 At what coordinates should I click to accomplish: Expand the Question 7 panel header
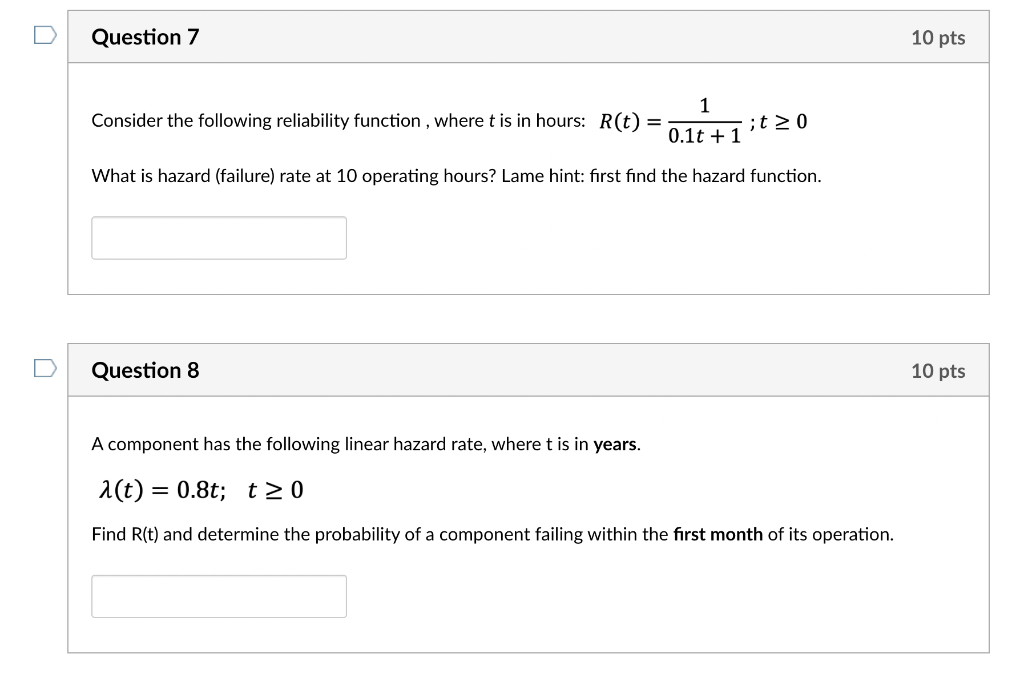[528, 36]
